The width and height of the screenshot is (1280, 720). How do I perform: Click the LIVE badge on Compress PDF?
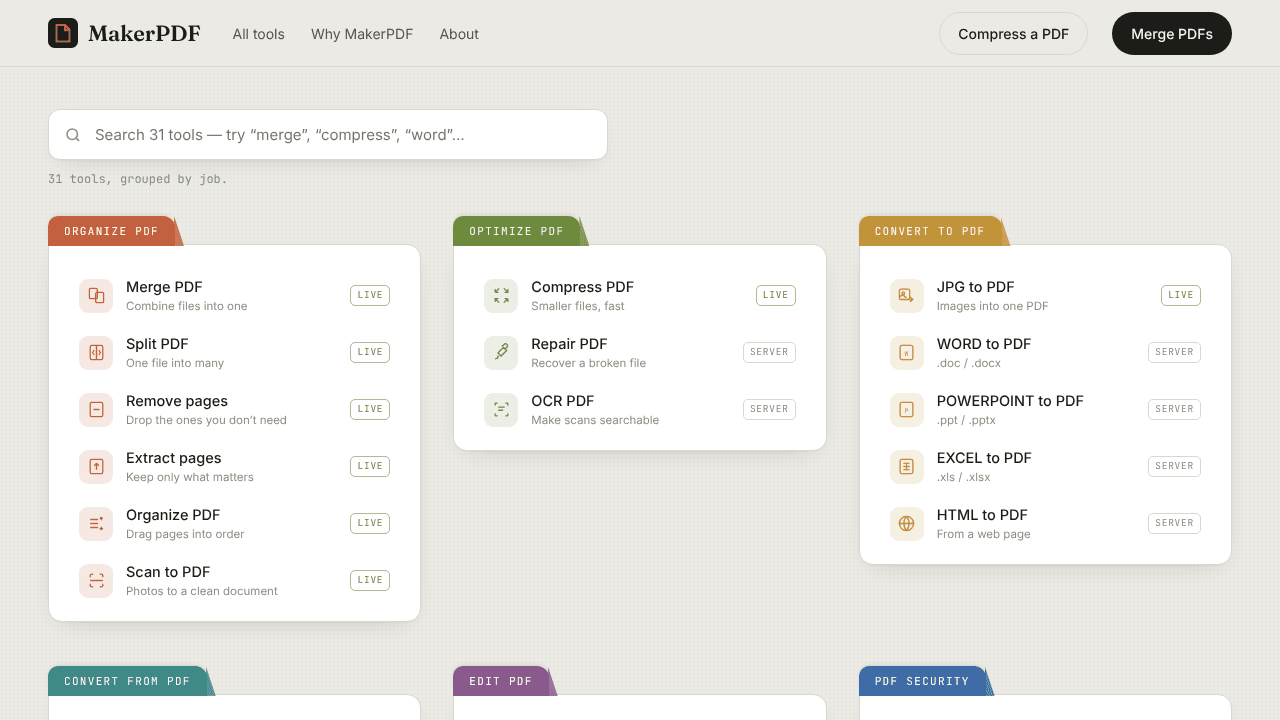776,295
